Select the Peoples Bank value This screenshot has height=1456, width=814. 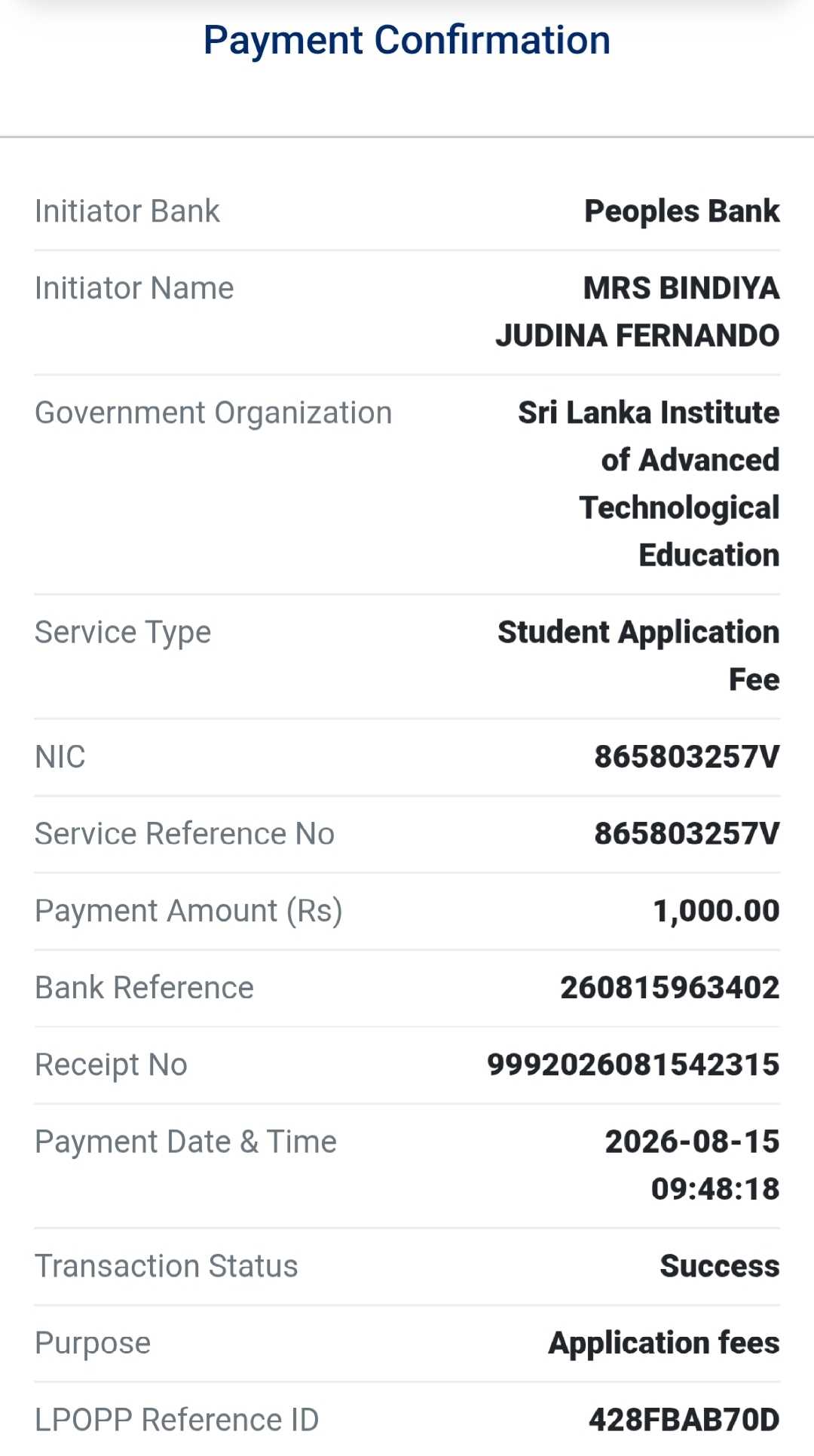click(682, 212)
